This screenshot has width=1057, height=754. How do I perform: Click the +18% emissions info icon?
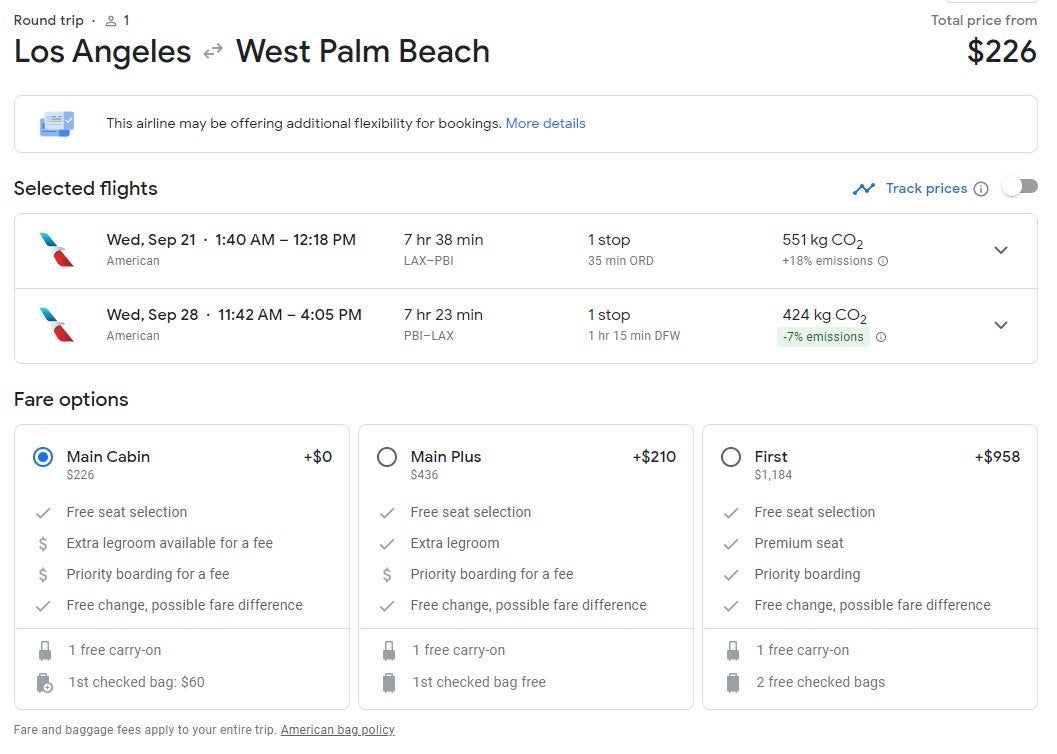click(882, 261)
